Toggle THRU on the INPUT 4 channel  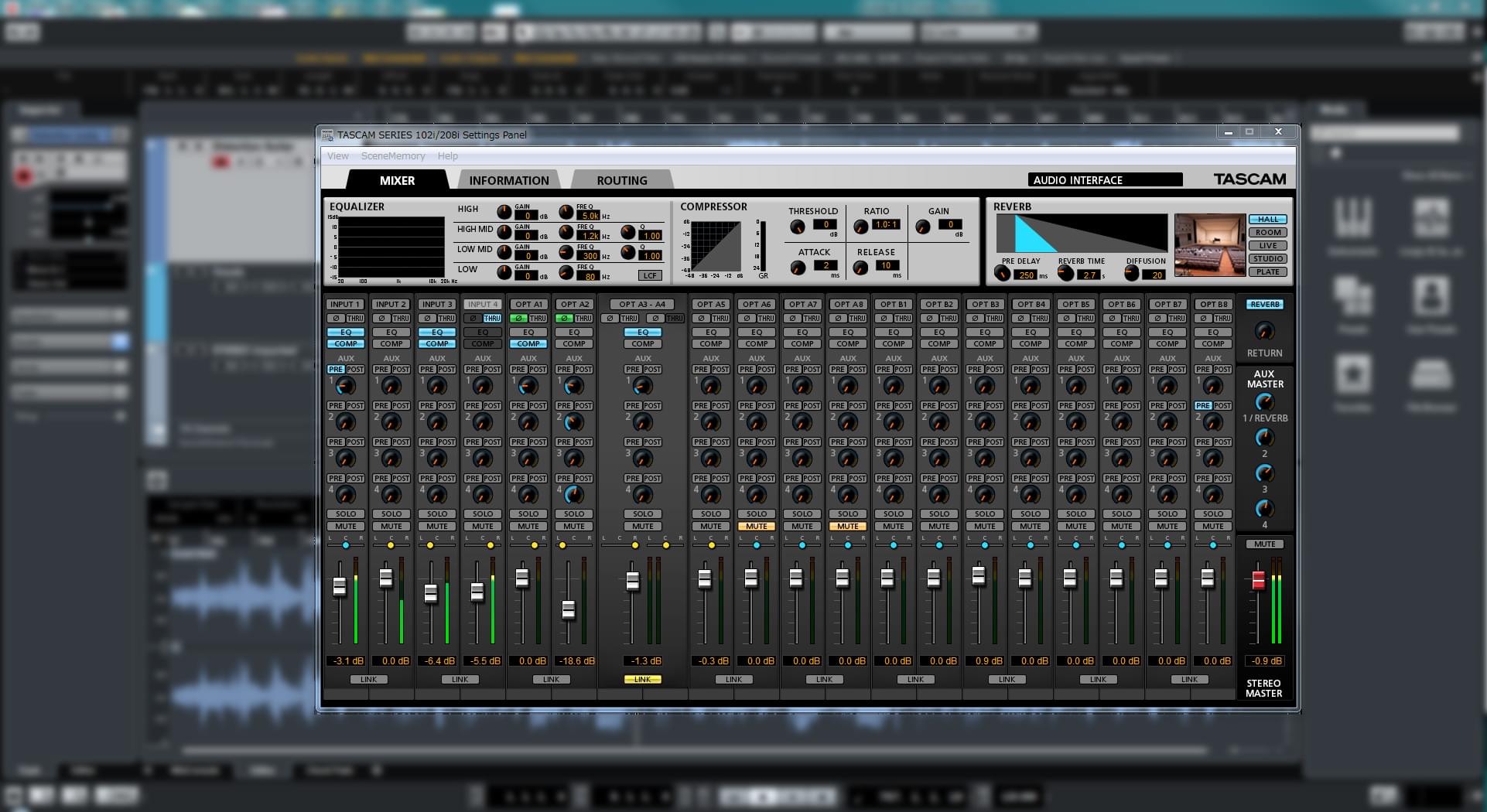coord(492,318)
